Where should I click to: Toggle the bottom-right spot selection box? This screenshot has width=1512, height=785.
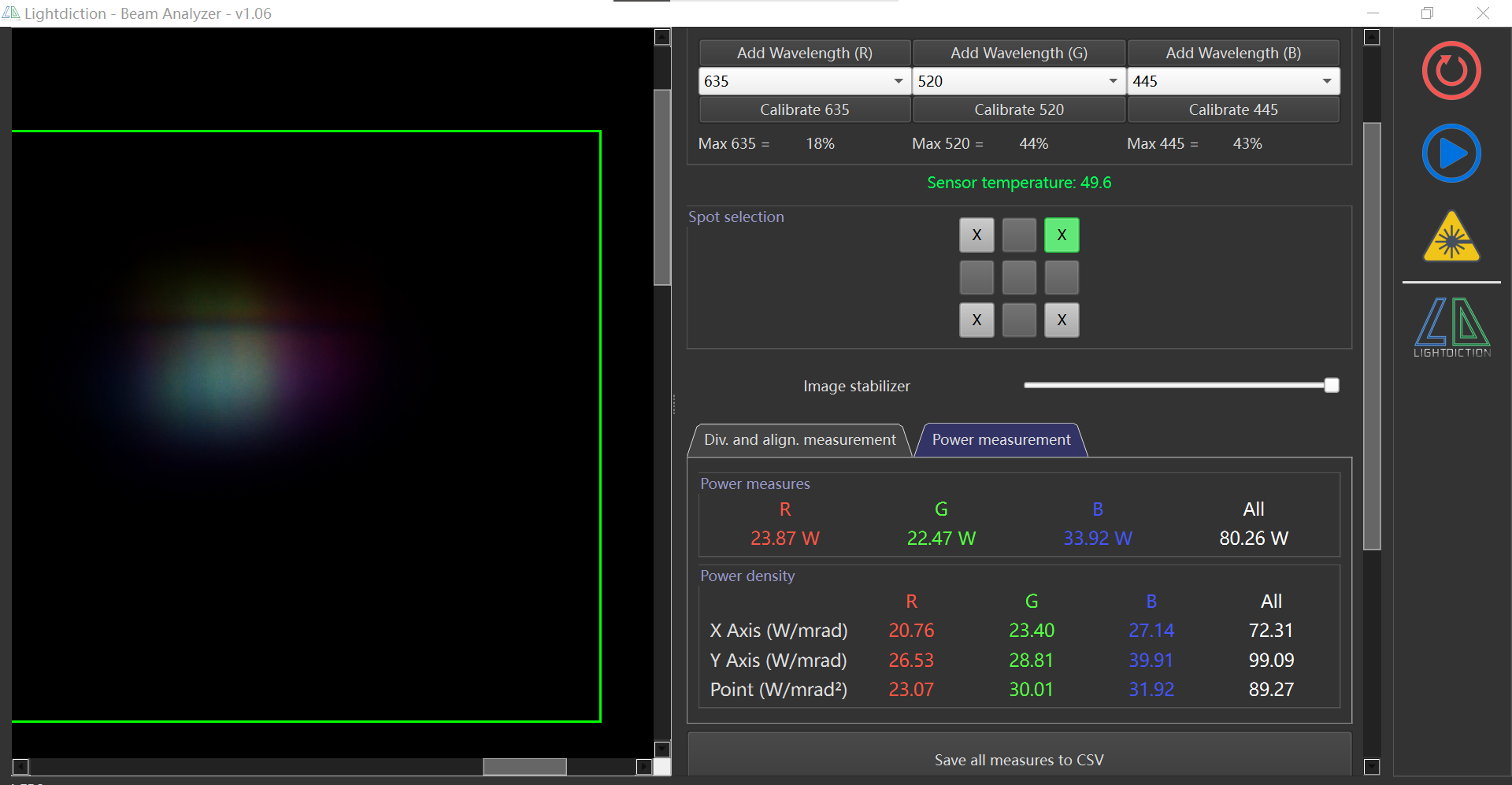click(x=1062, y=320)
